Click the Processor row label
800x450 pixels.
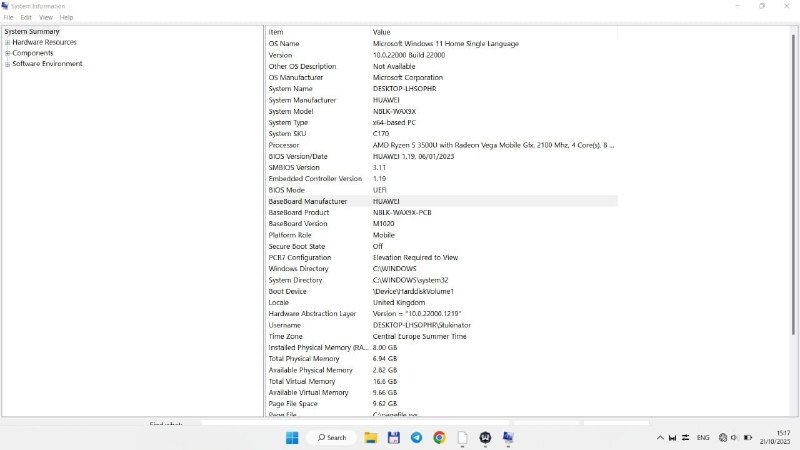[x=284, y=145]
